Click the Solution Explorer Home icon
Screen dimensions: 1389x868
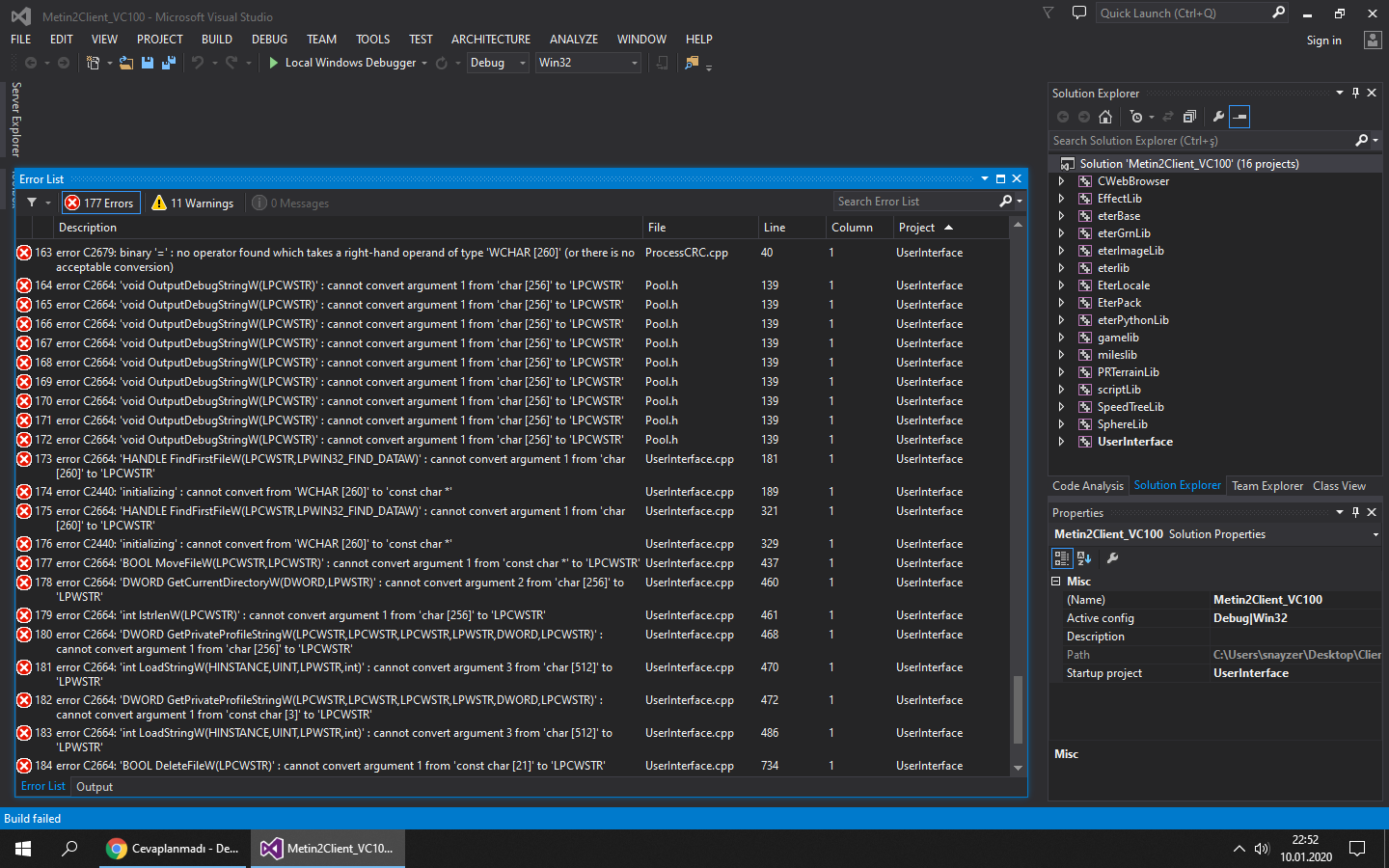1105,117
